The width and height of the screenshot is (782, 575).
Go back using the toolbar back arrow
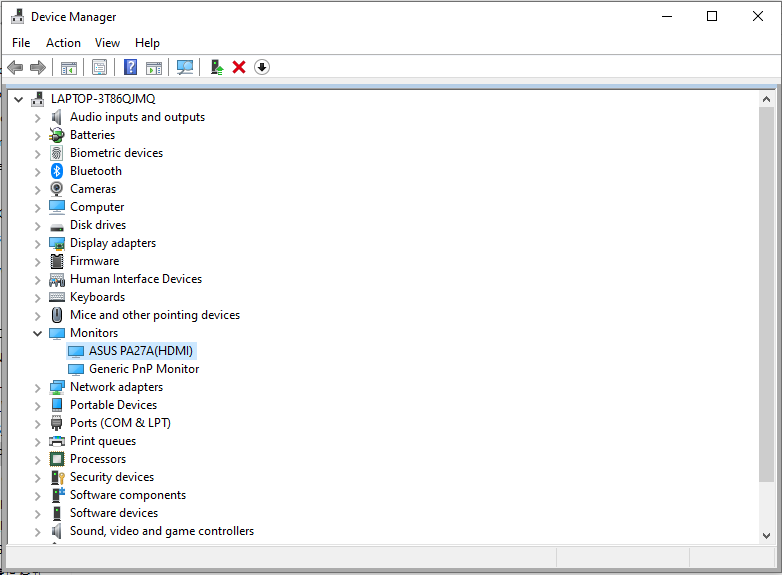15,67
